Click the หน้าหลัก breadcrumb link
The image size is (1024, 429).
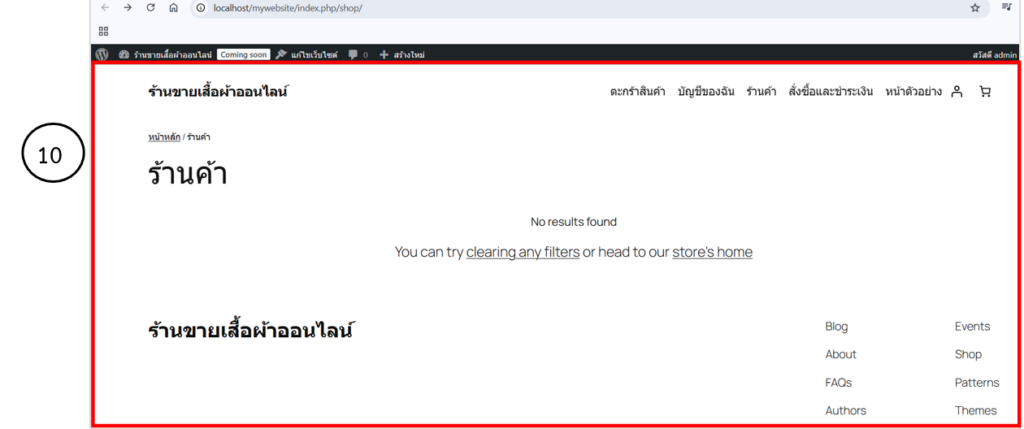point(164,136)
